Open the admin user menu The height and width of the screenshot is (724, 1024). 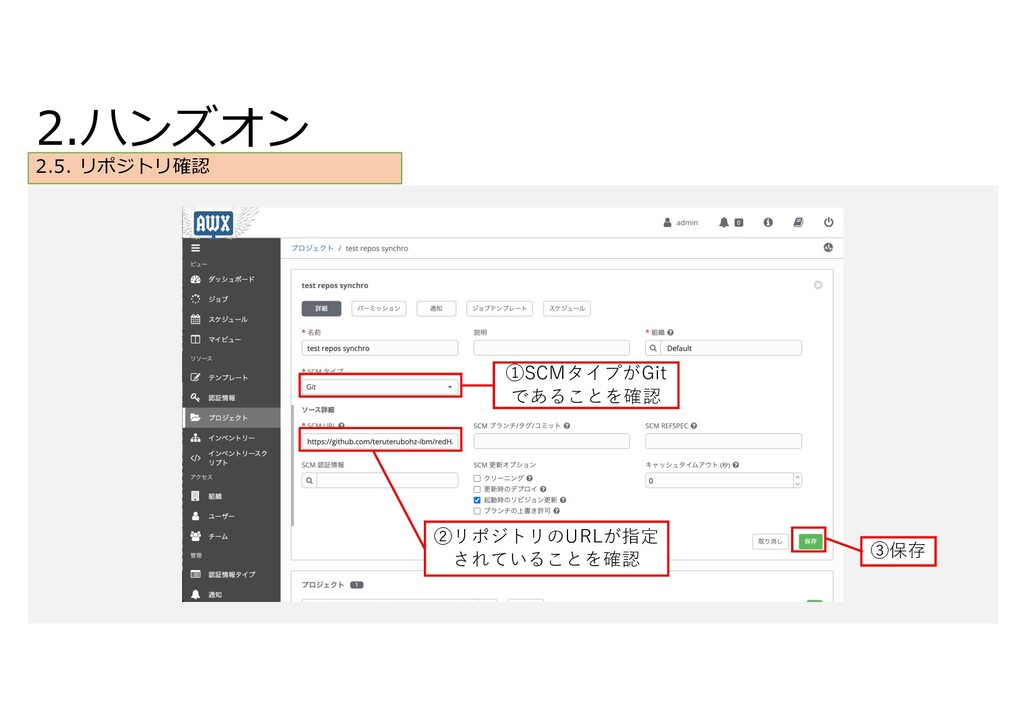680,223
